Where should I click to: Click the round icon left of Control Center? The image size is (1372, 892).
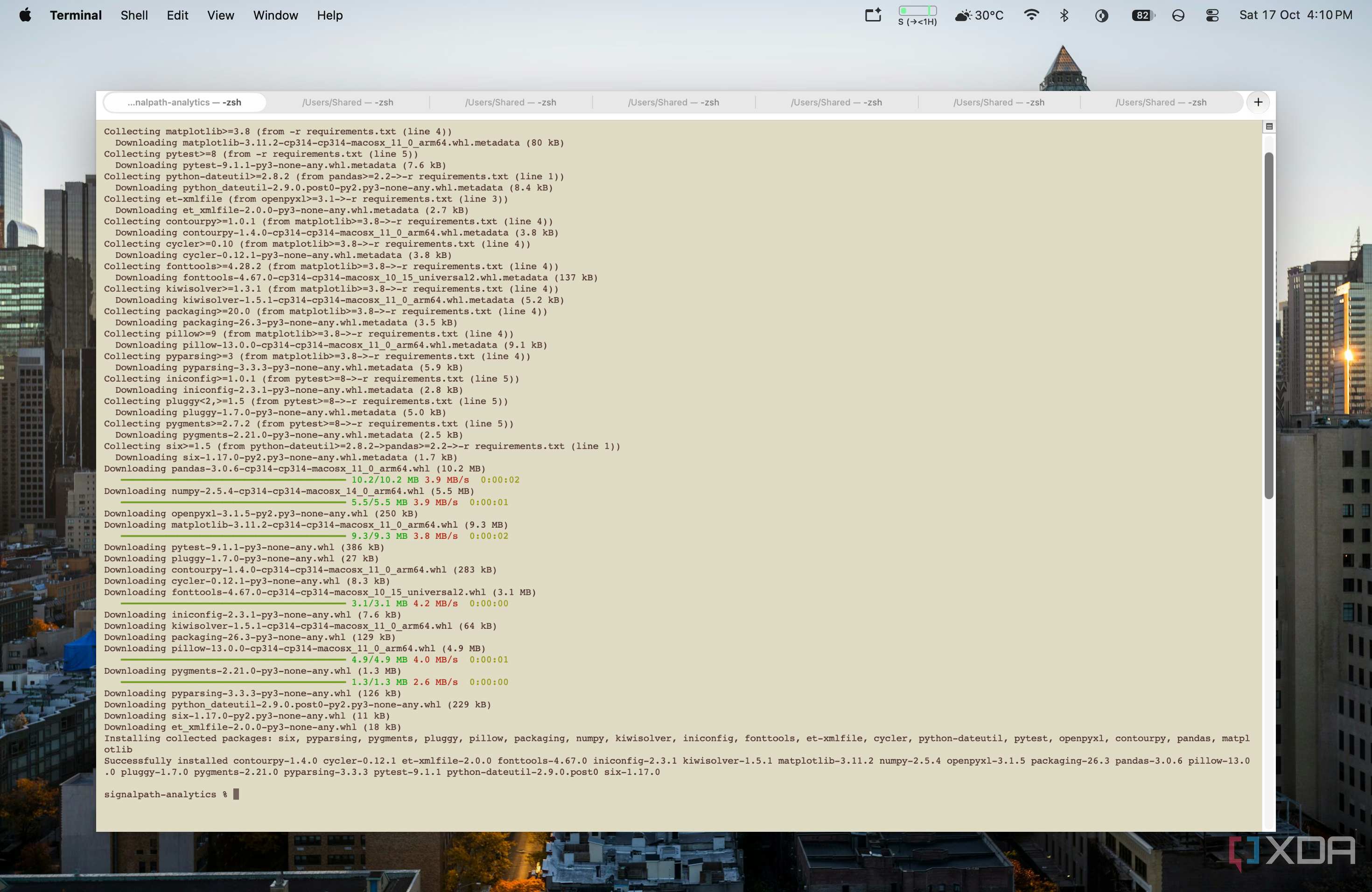coord(1178,15)
